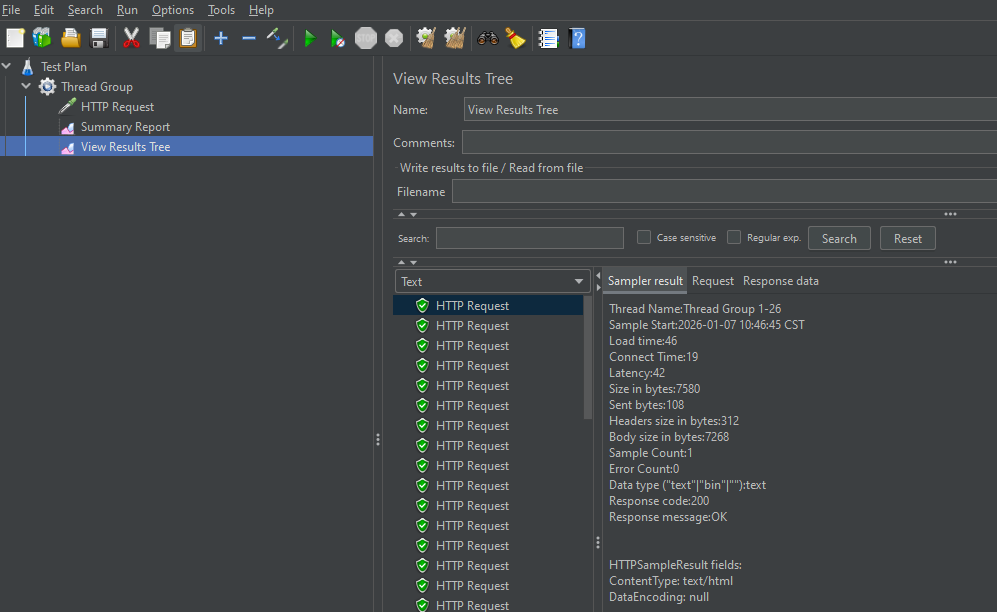Screen dimensions: 997x612
Task: Click text "Load time:46"
Action: (x=643, y=341)
